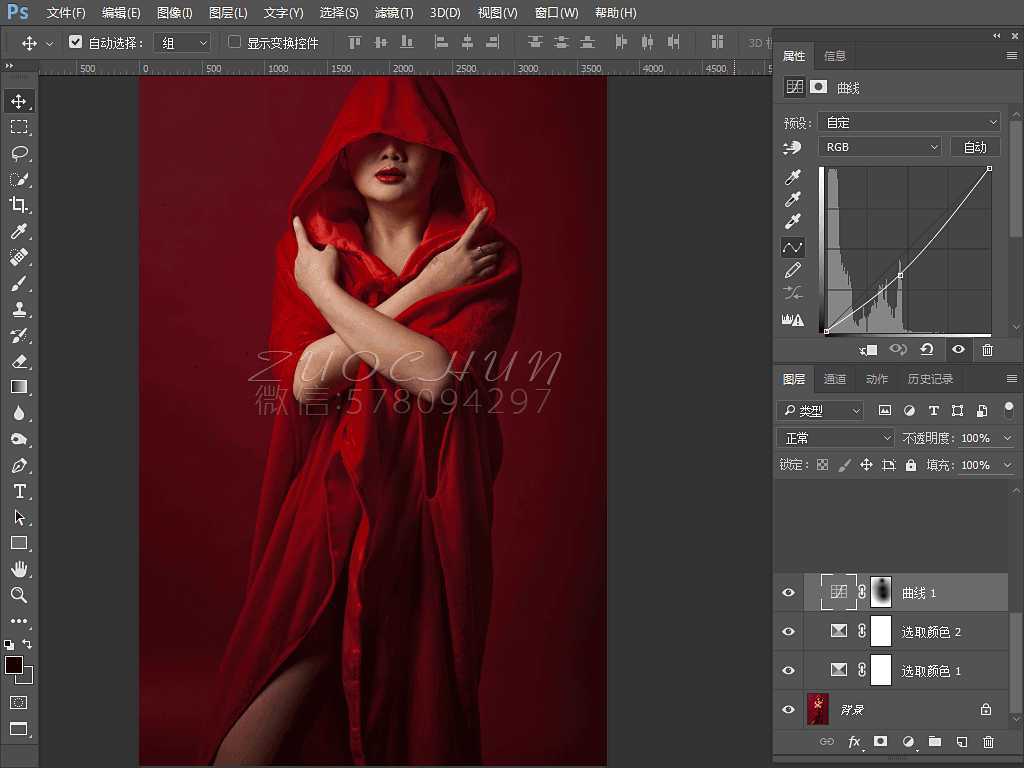The image size is (1024, 768).
Task: Open Add layer mask icon at panel bottom
Action: coord(879,742)
